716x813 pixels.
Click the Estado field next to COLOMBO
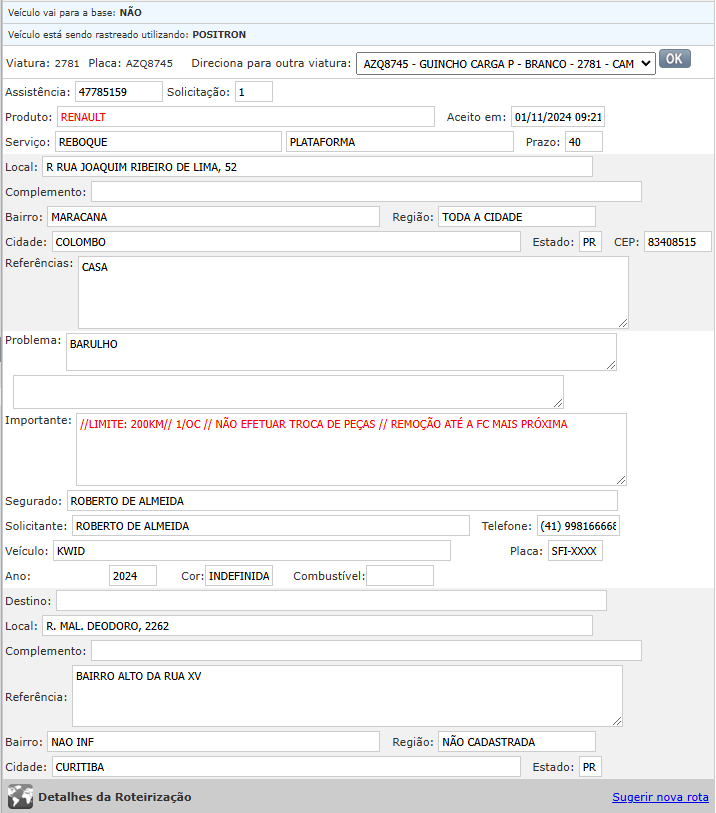(590, 242)
